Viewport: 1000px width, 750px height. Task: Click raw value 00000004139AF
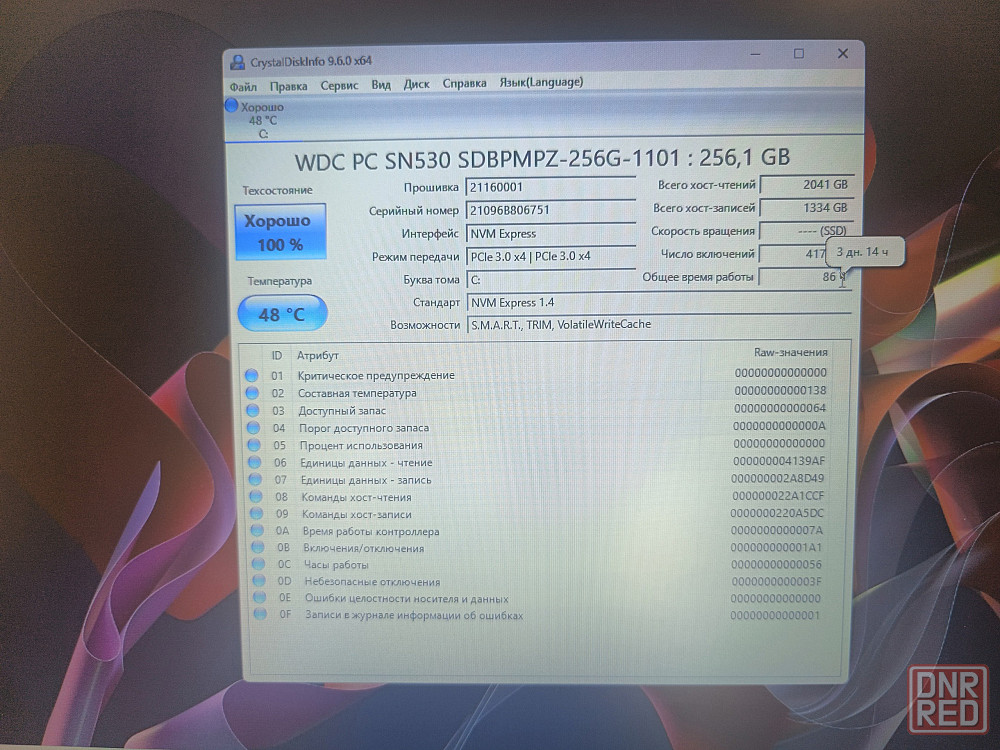779,460
